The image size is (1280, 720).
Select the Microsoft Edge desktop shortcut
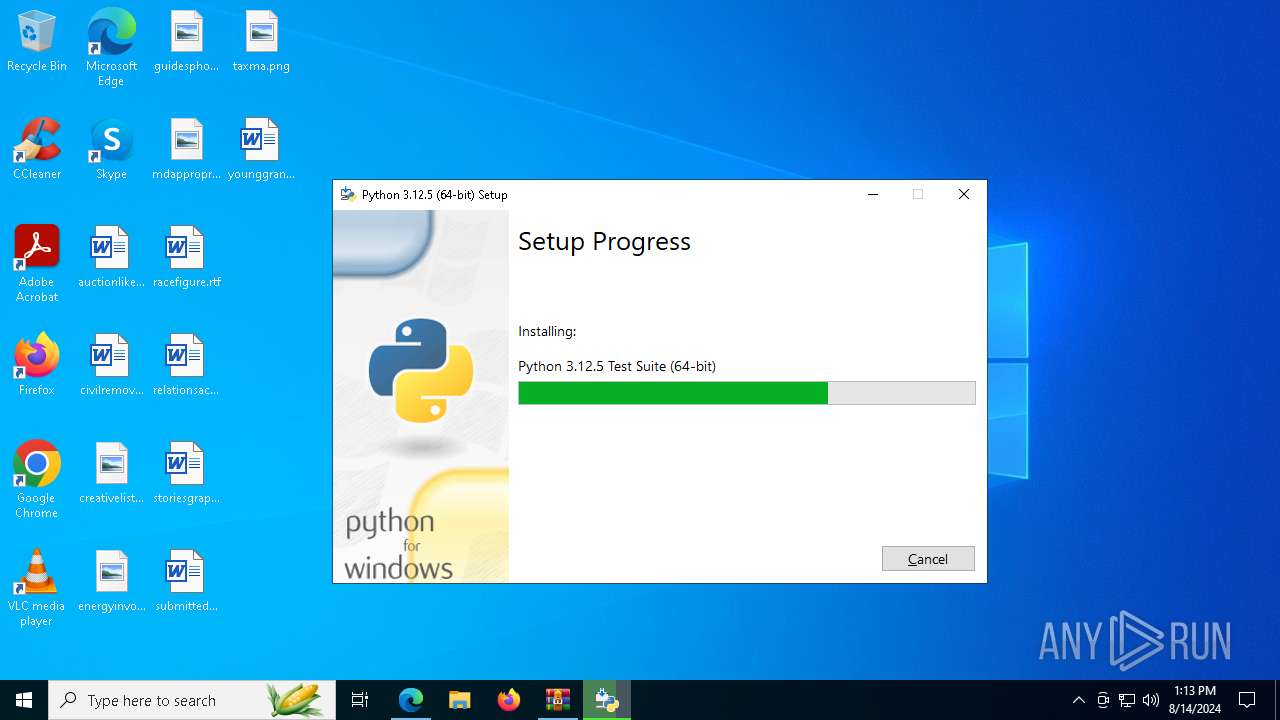coord(111,48)
